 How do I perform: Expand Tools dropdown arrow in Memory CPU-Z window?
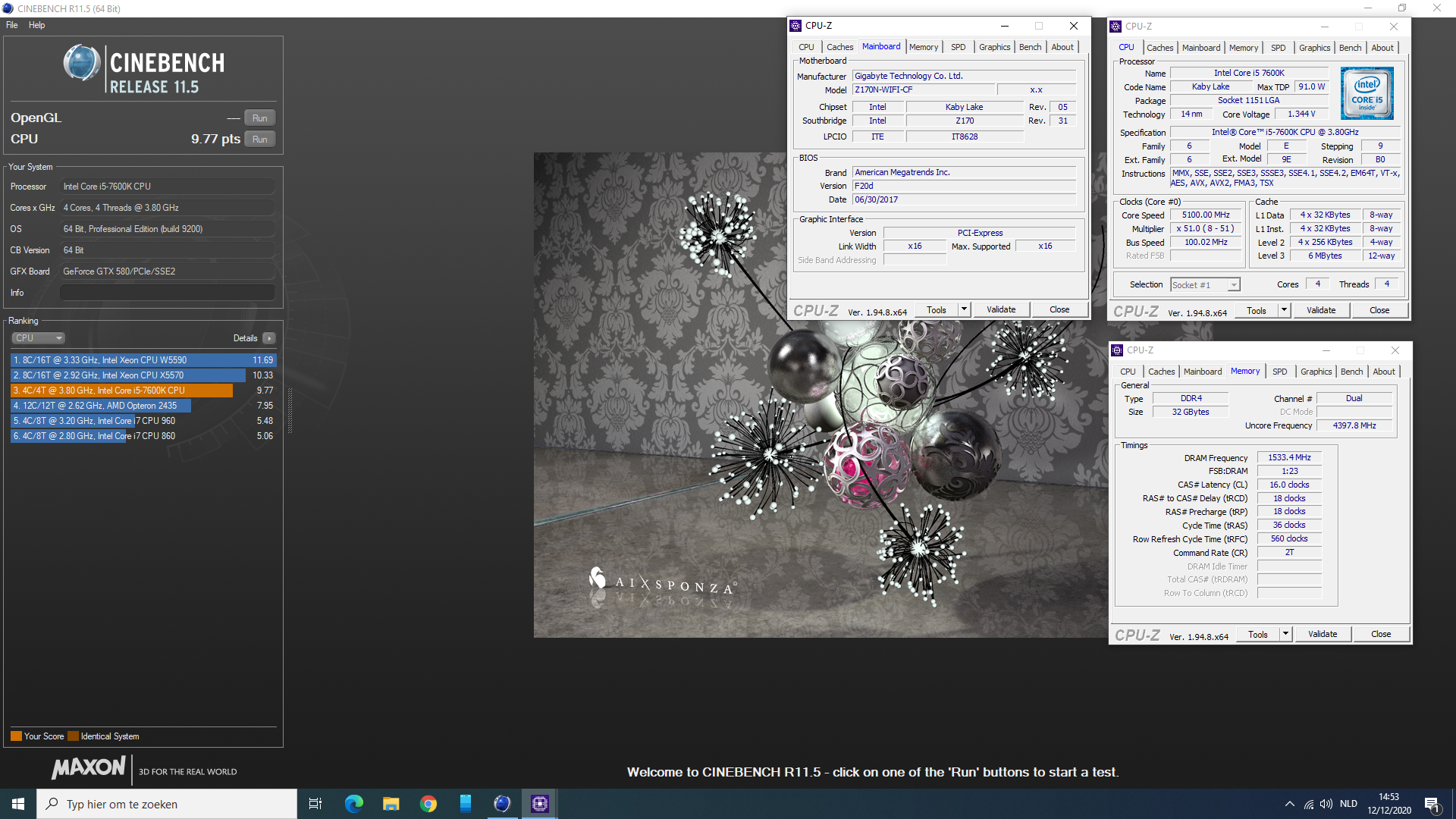(1285, 634)
